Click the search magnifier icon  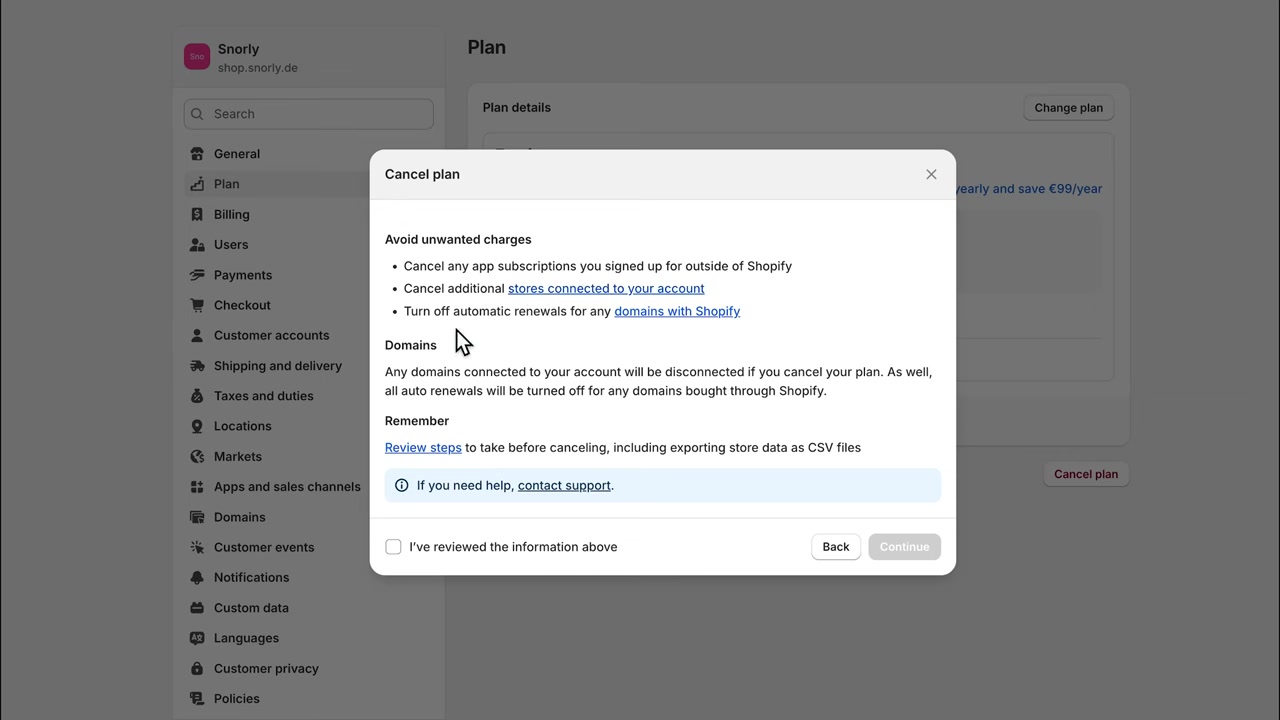[197, 114]
